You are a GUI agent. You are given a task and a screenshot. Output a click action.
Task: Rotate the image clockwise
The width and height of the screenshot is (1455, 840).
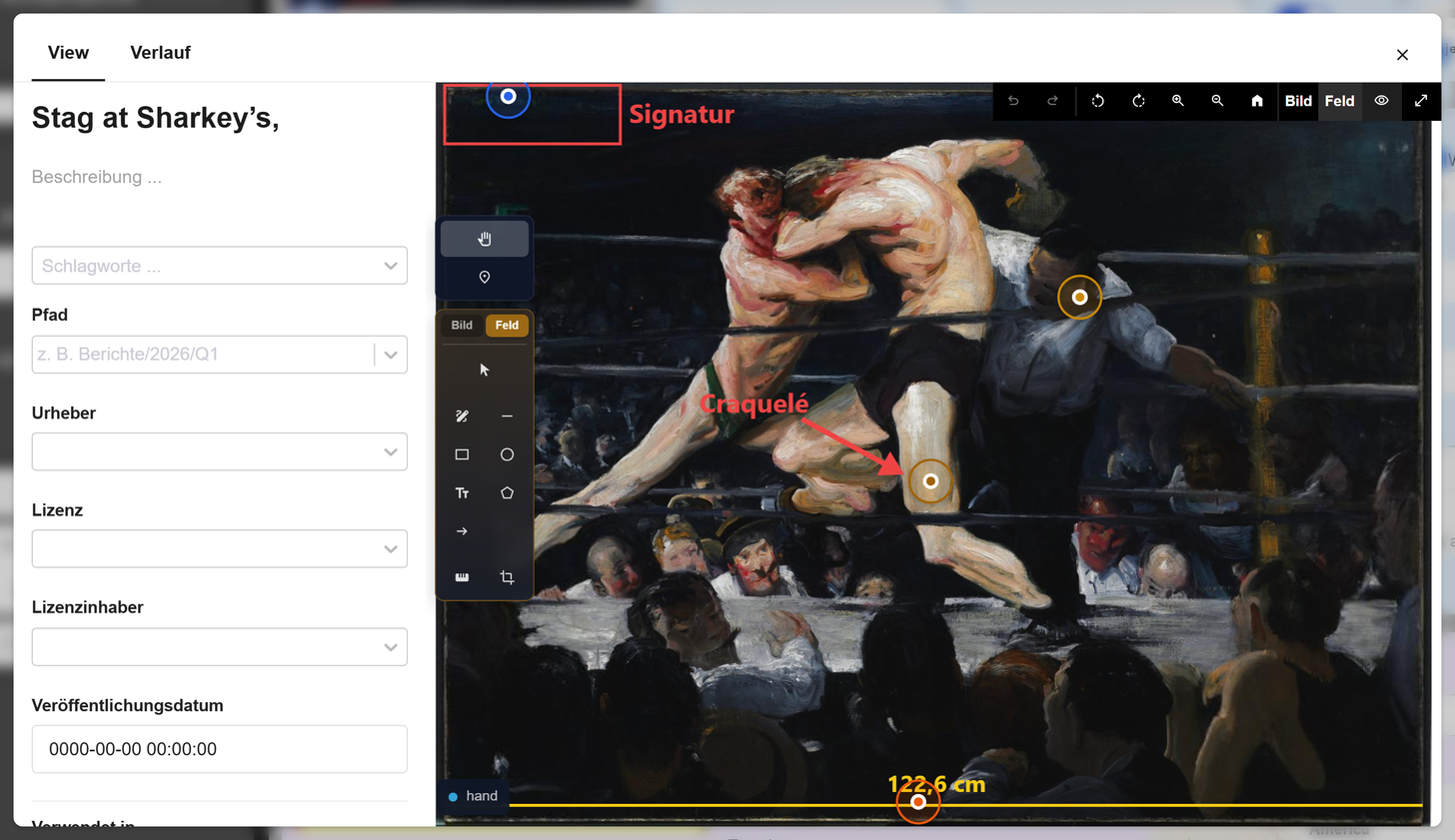1138,101
